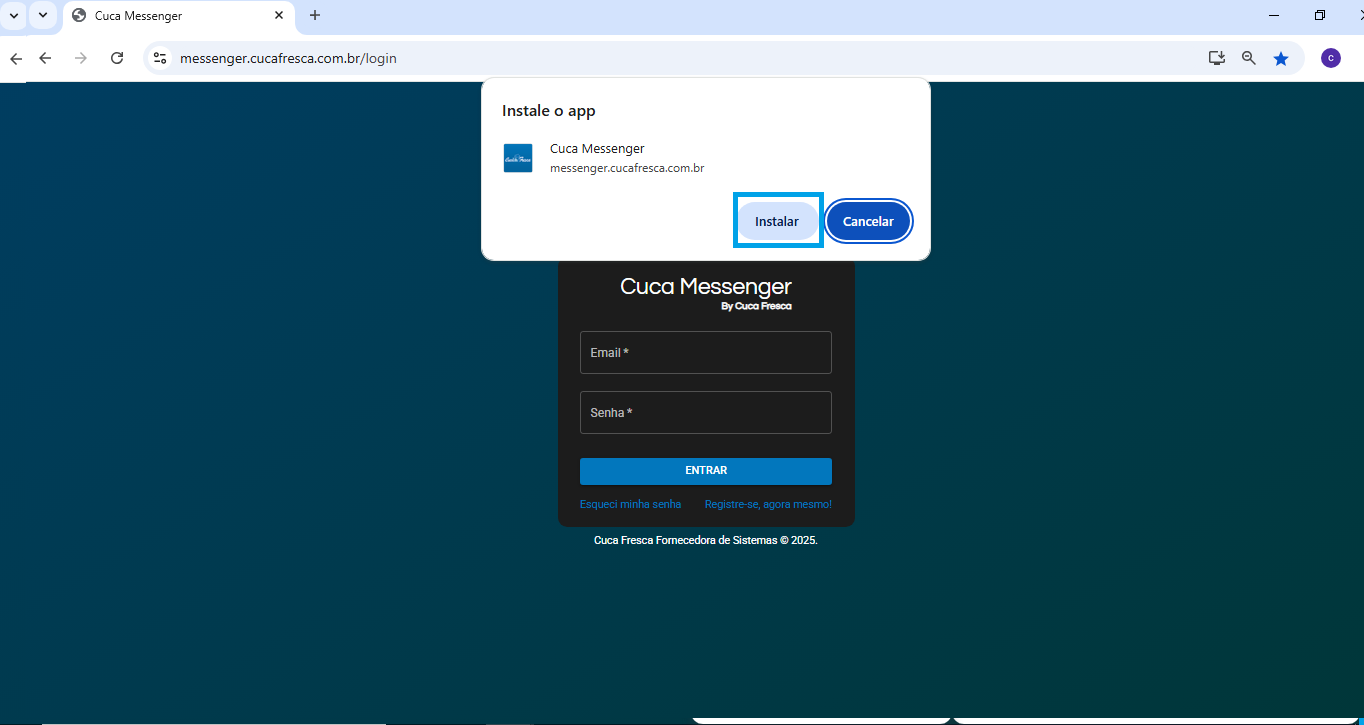Image resolution: width=1364 pixels, height=725 pixels.
Task: Click the Instalar button in the dialog
Action: point(777,221)
